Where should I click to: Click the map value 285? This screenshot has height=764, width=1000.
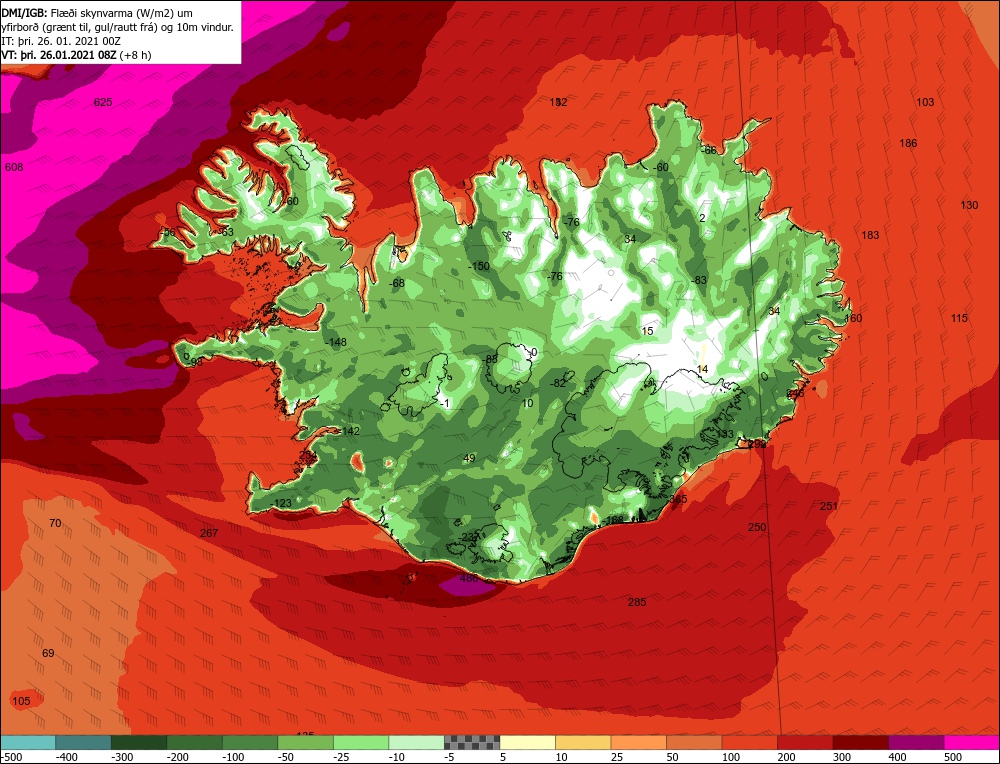(637, 602)
